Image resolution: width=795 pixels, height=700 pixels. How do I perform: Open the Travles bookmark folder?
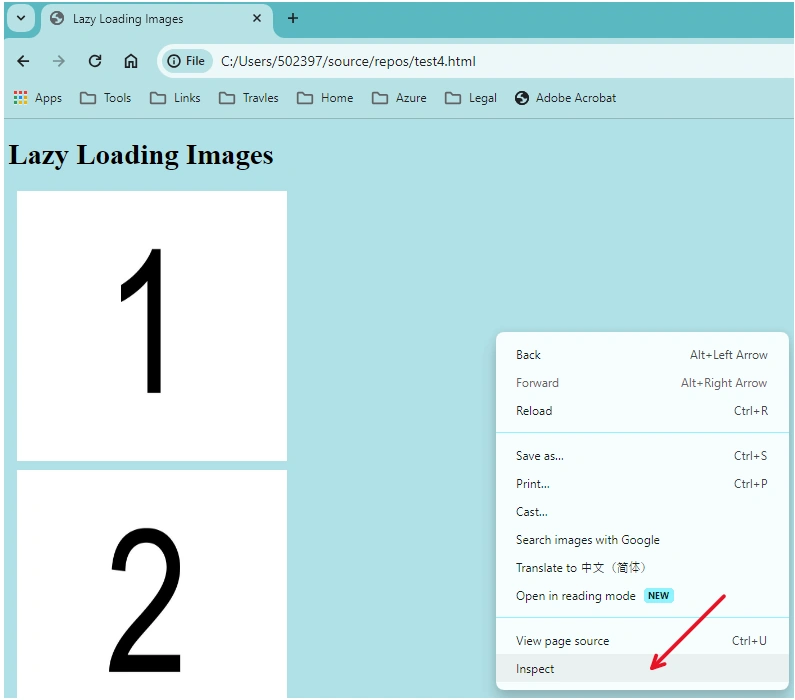[248, 98]
